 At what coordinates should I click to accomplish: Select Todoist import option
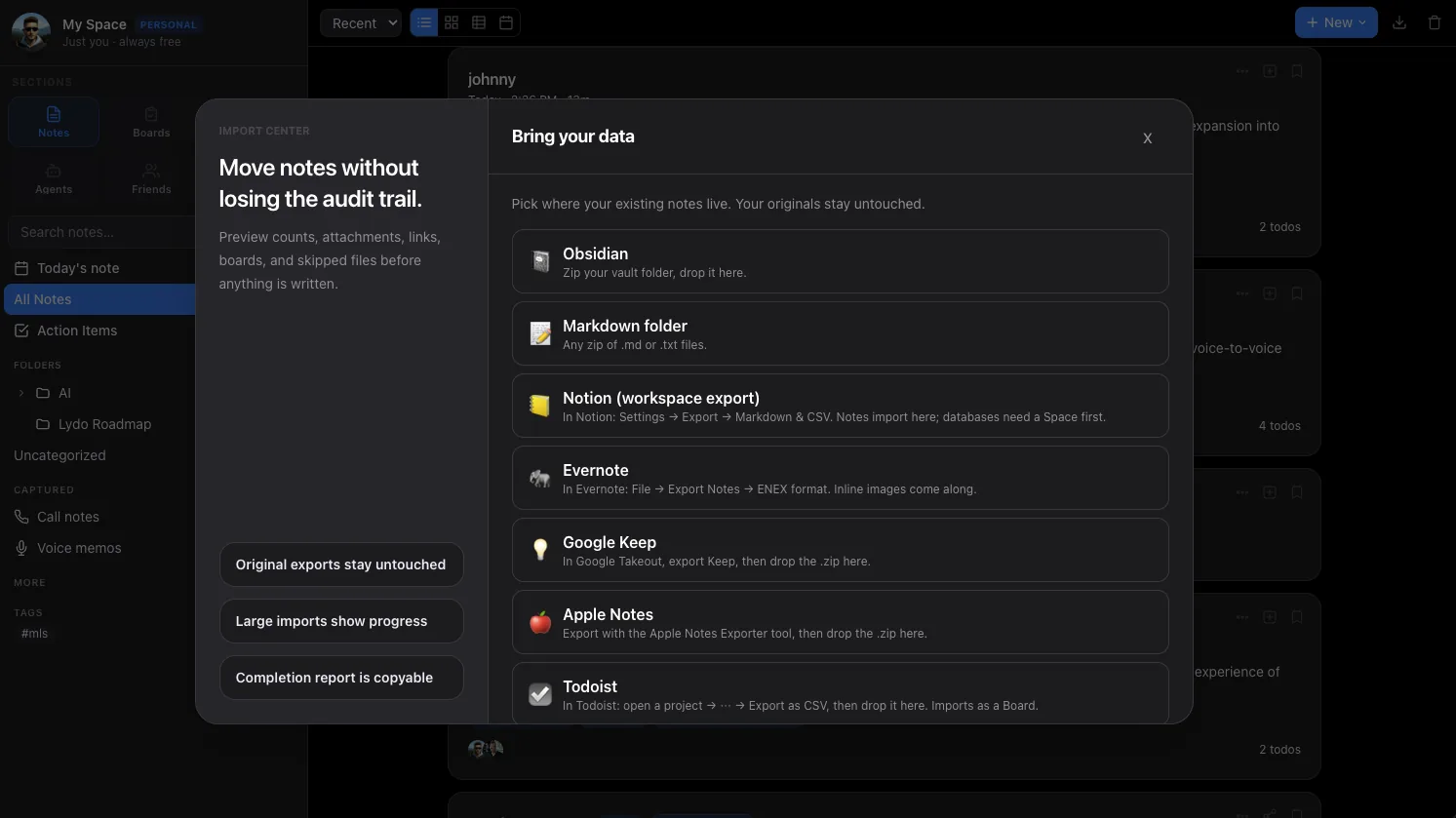pyautogui.click(x=840, y=693)
